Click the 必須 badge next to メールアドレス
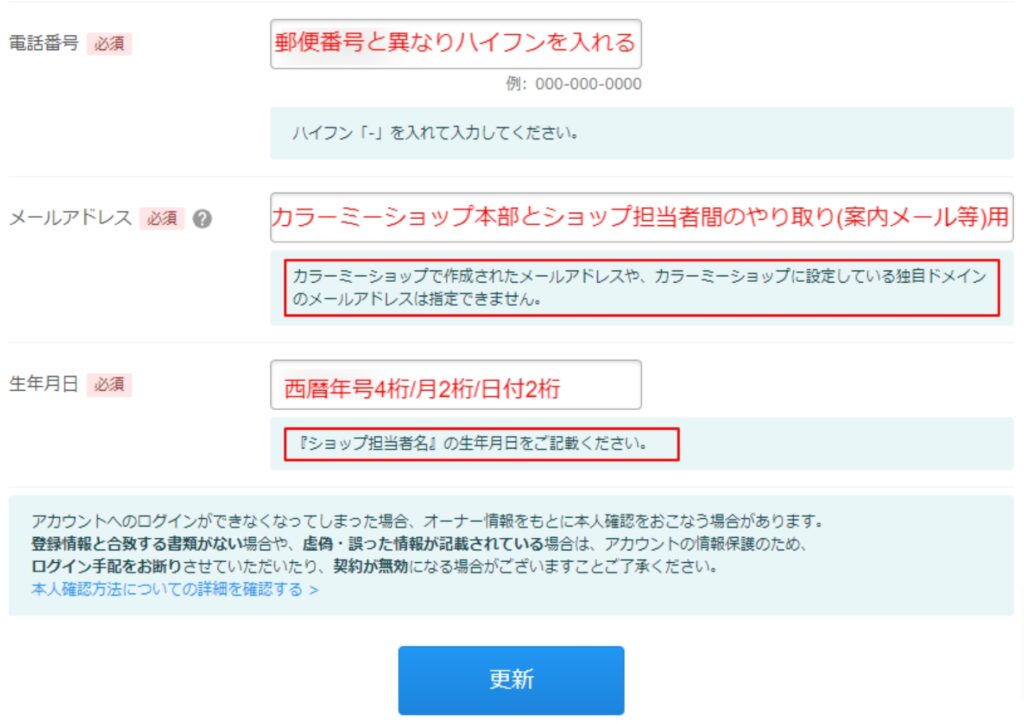The height and width of the screenshot is (724, 1024). tap(161, 218)
